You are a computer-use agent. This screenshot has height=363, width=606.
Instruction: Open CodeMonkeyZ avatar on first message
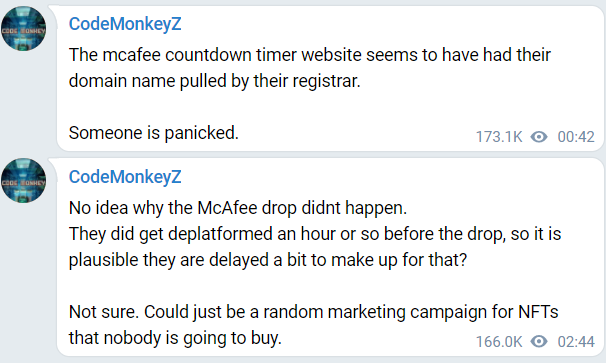click(x=24, y=28)
